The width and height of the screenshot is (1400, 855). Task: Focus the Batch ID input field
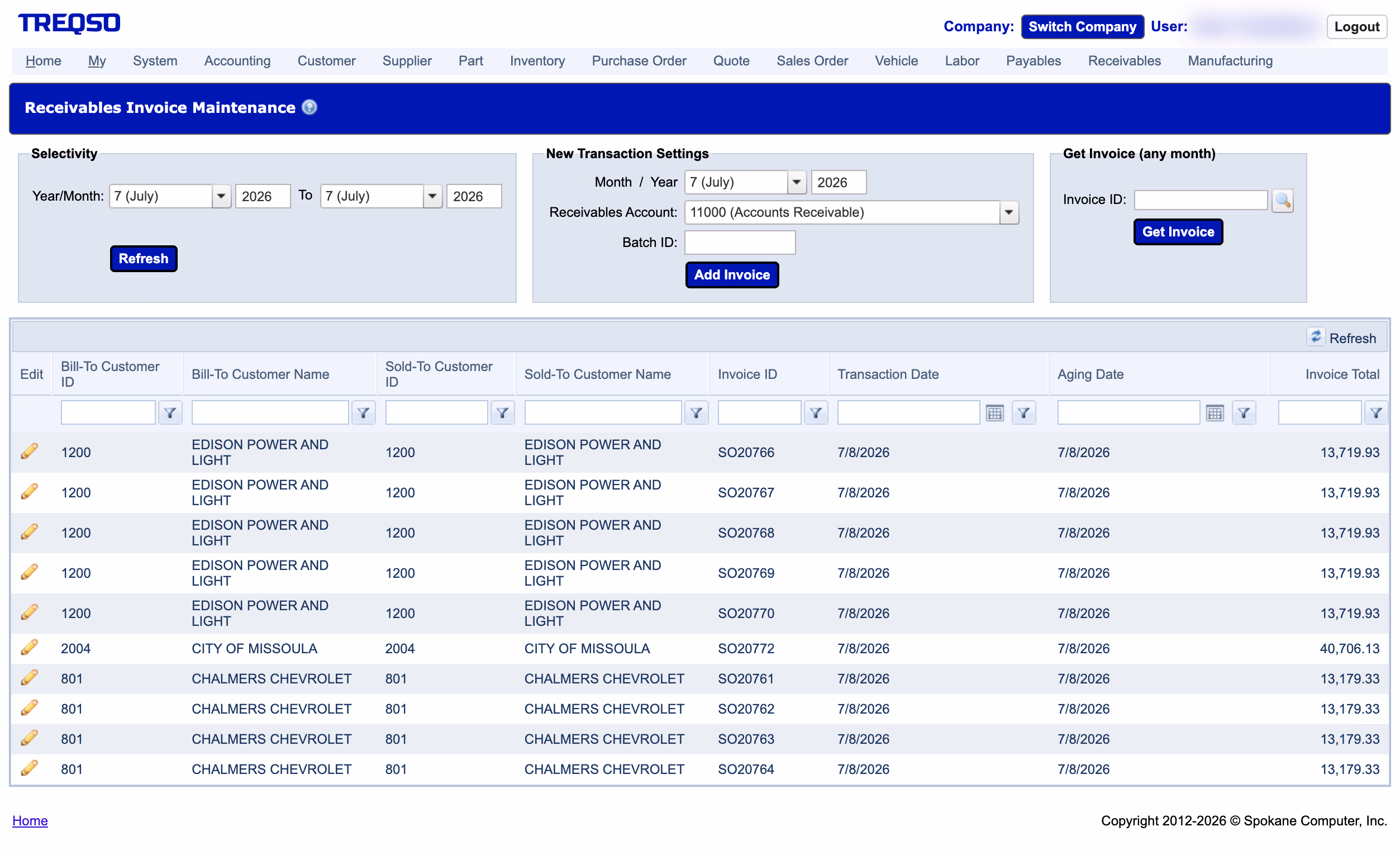[x=740, y=242]
